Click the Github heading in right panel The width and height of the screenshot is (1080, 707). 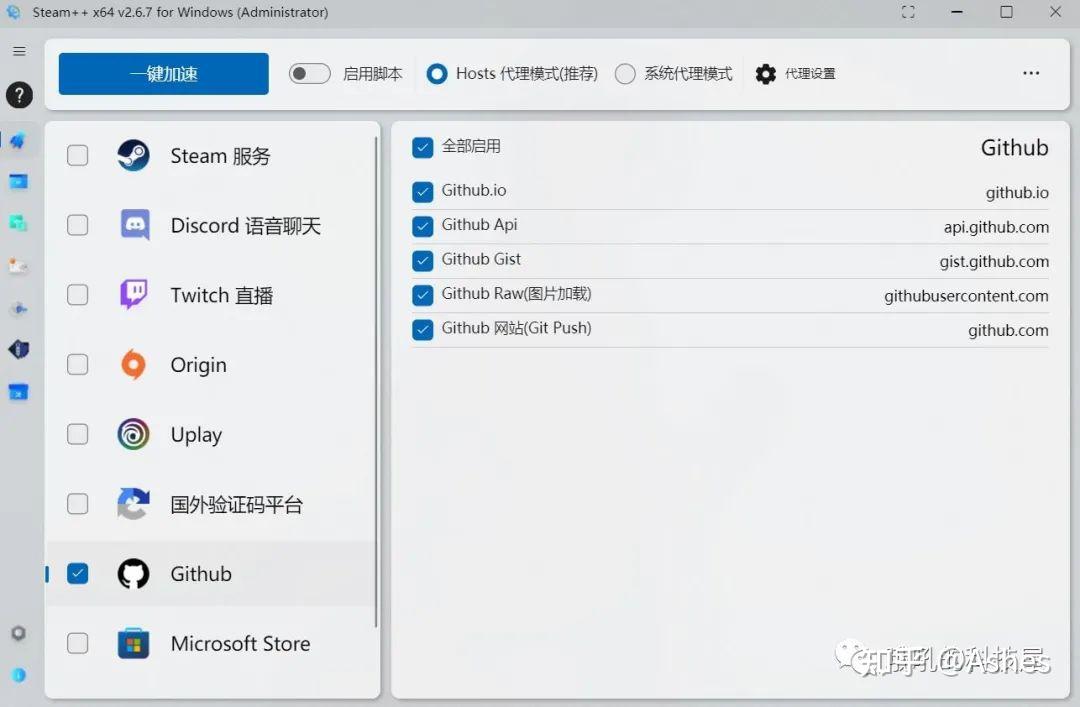pos(1015,147)
